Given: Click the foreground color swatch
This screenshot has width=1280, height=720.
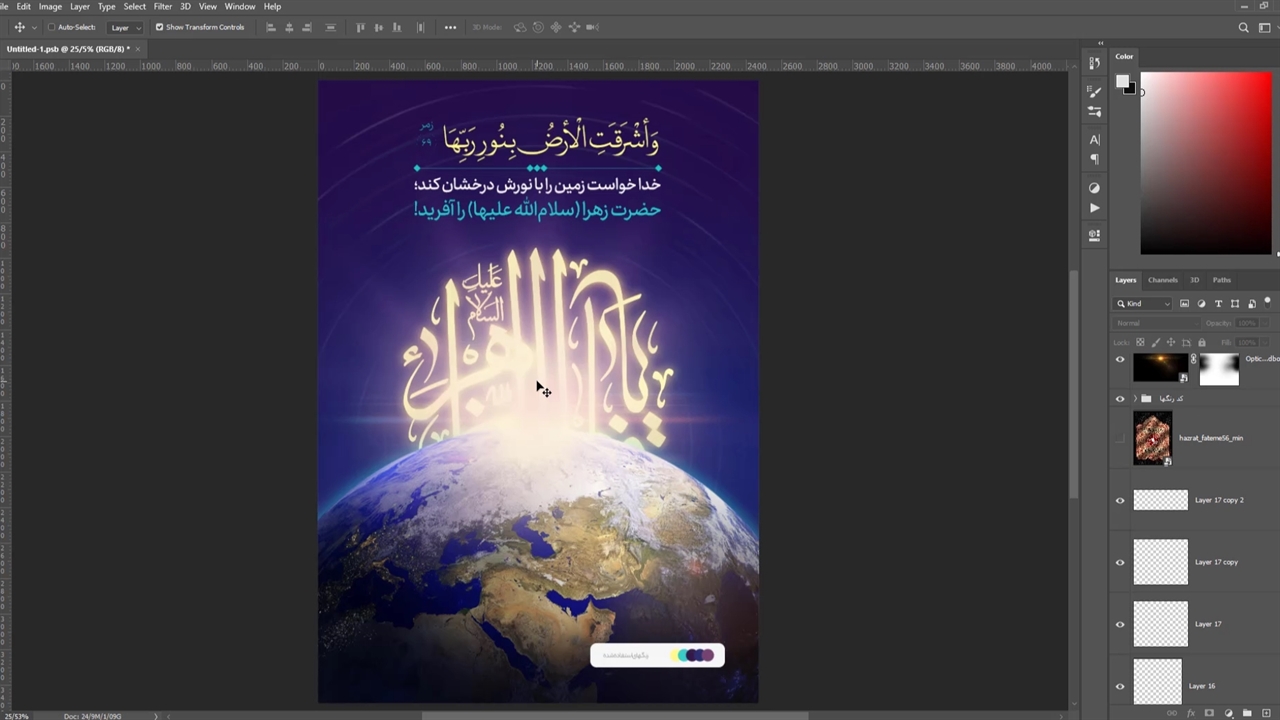Looking at the screenshot, I should click(x=1122, y=81).
